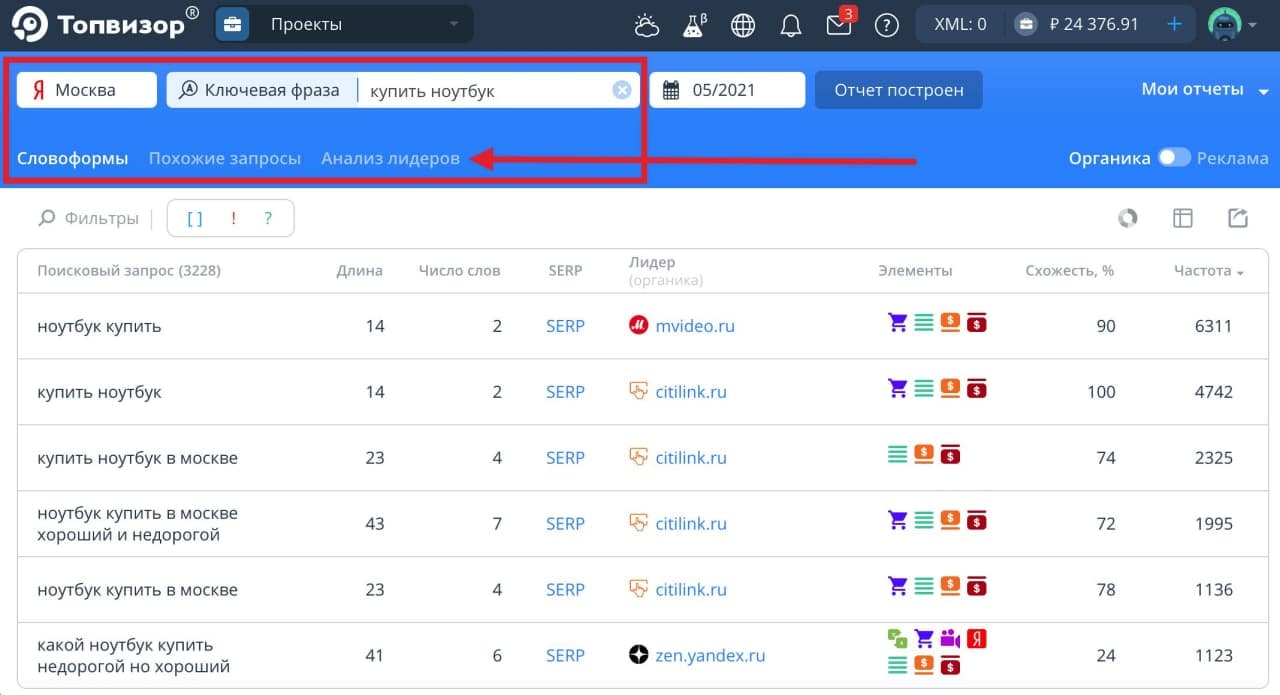Open the 05/2021 date picker
This screenshot has width=1280, height=695.
pos(727,90)
